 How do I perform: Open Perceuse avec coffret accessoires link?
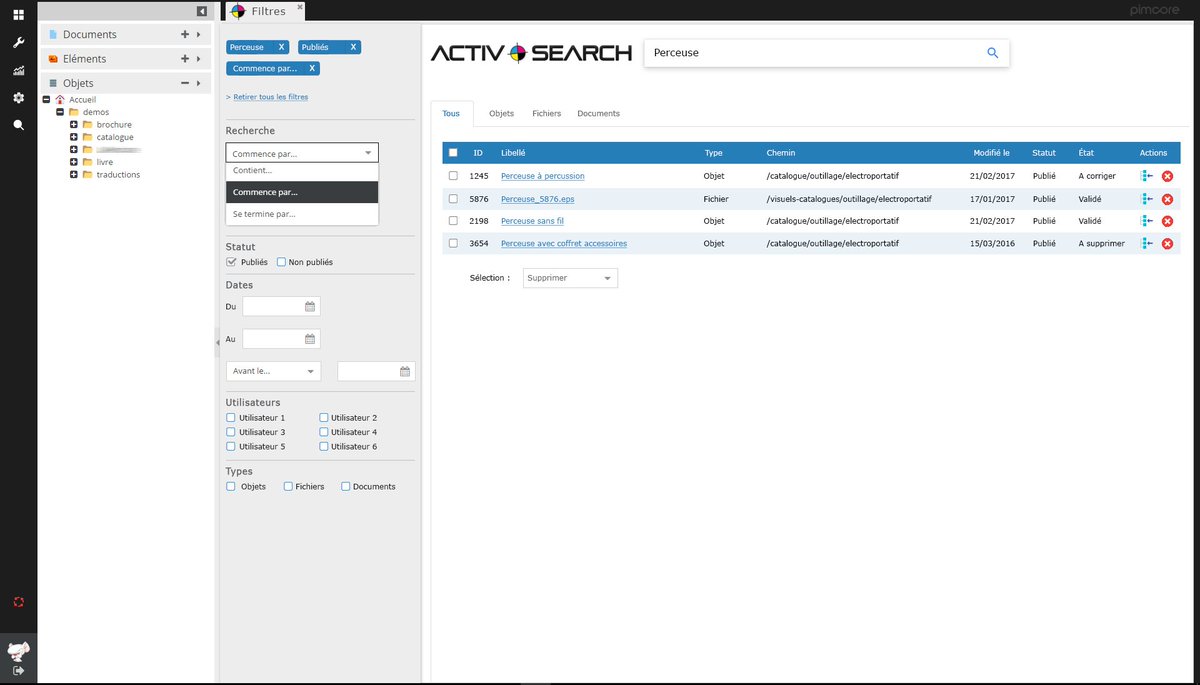point(564,243)
